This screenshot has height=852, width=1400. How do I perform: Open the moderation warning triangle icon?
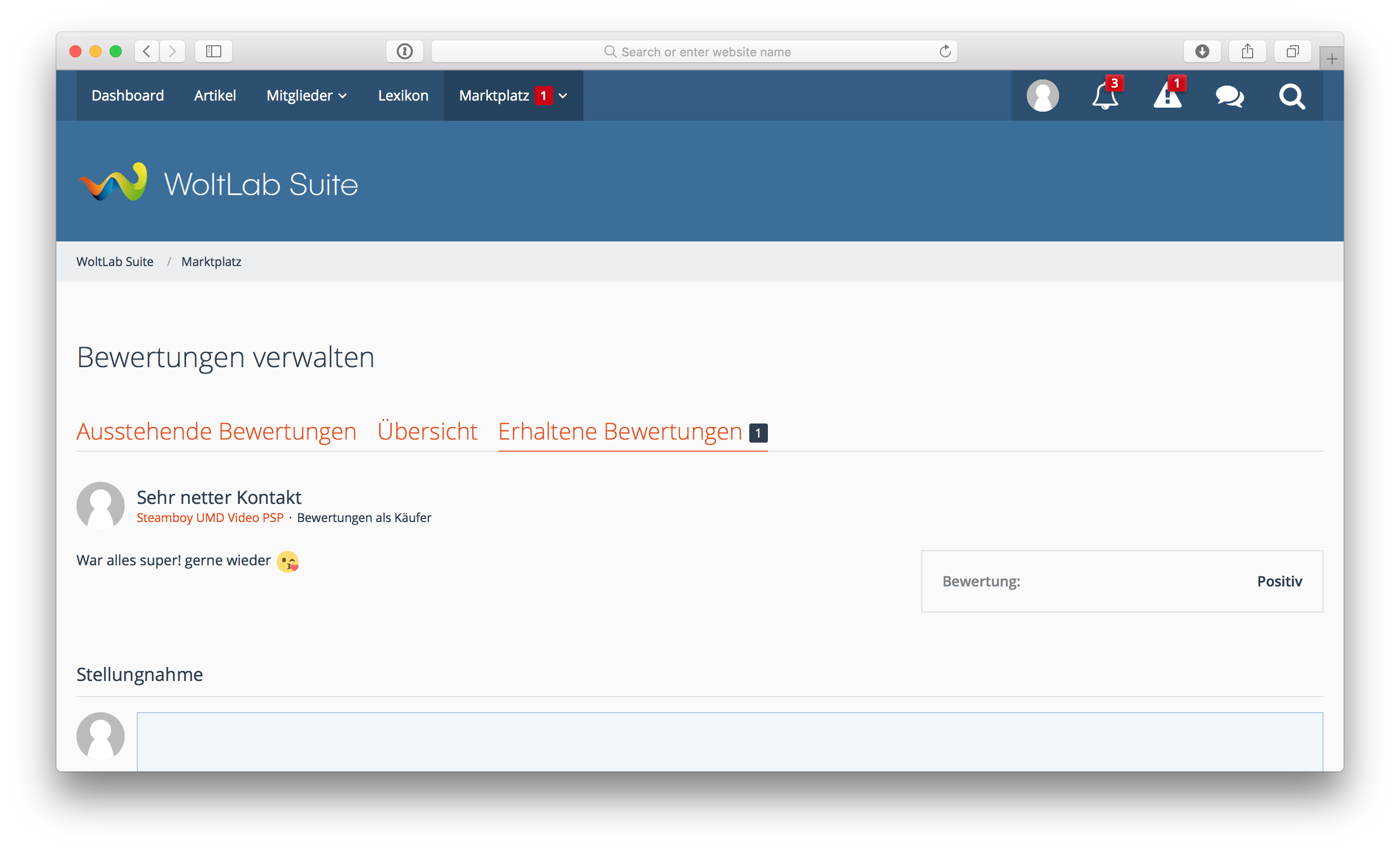[1167, 96]
